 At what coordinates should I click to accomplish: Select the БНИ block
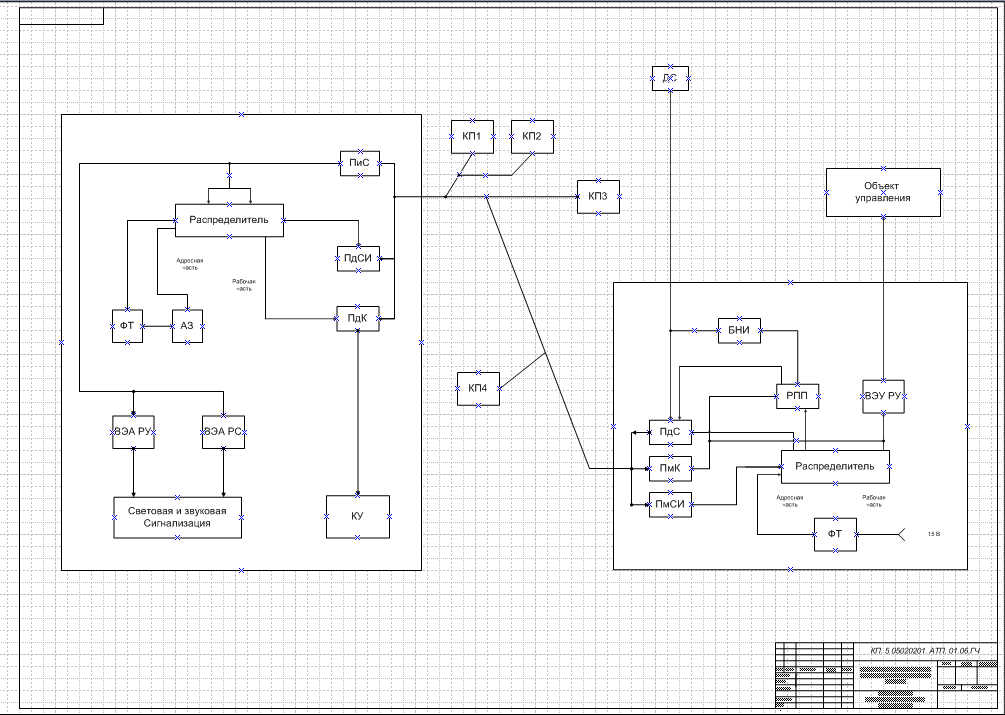(739, 331)
